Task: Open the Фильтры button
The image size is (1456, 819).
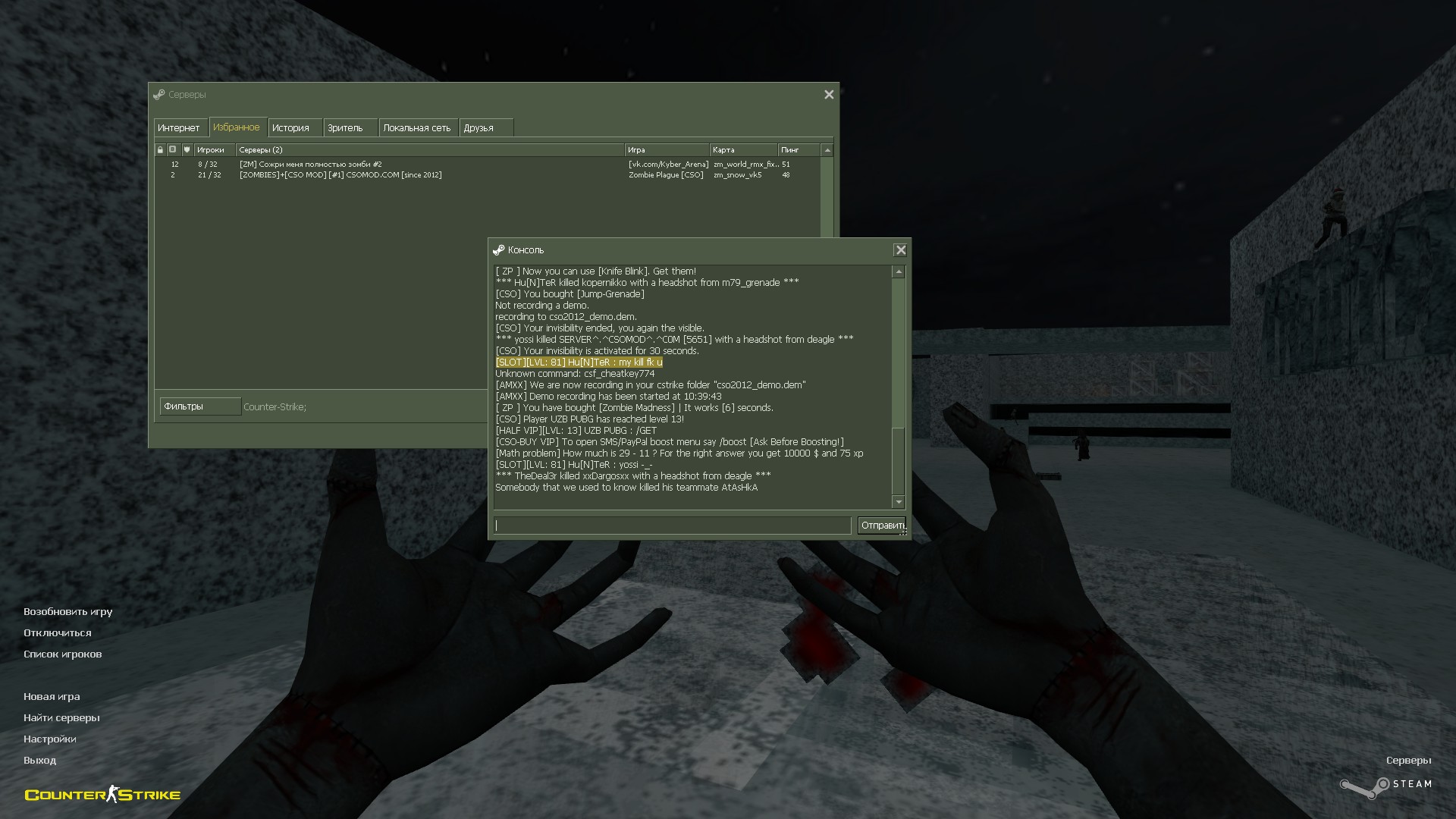Action: click(199, 406)
